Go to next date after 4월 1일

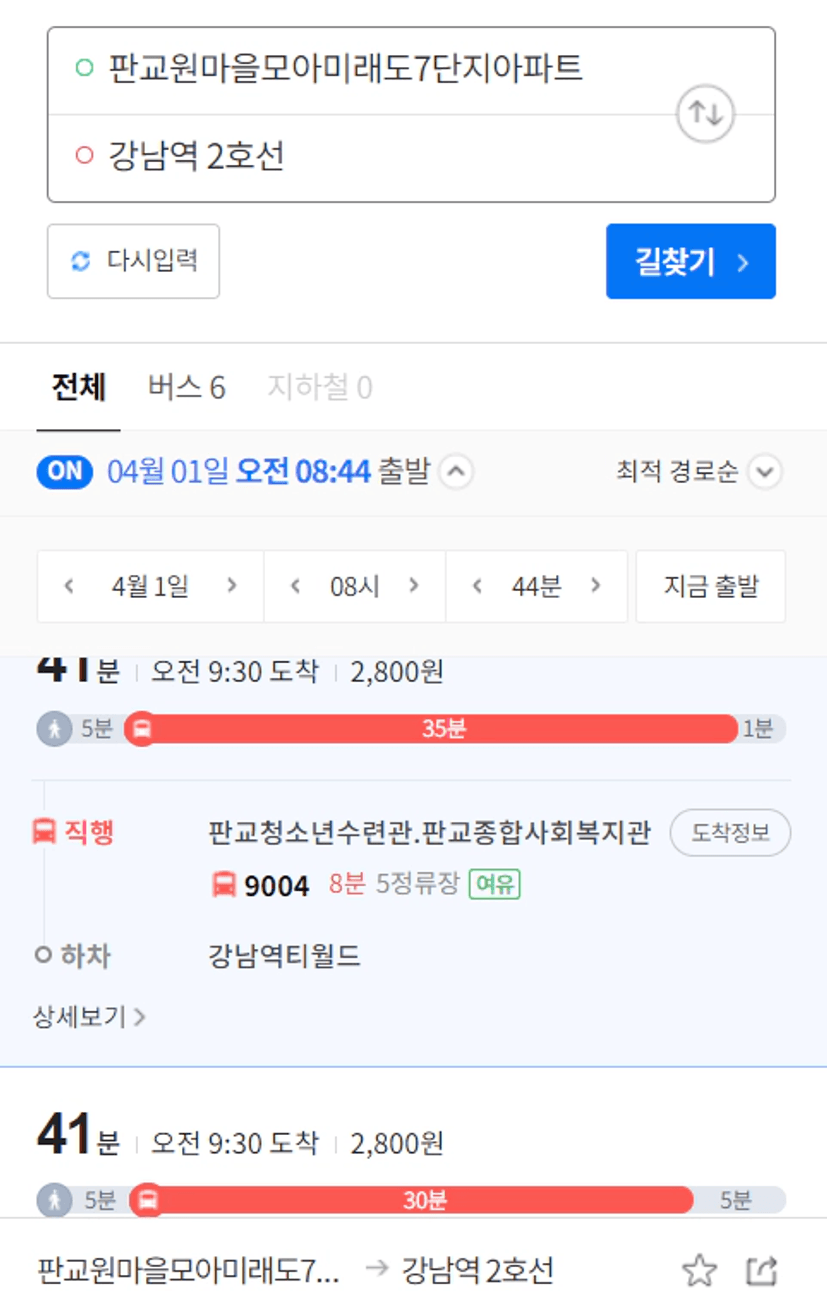click(232, 586)
